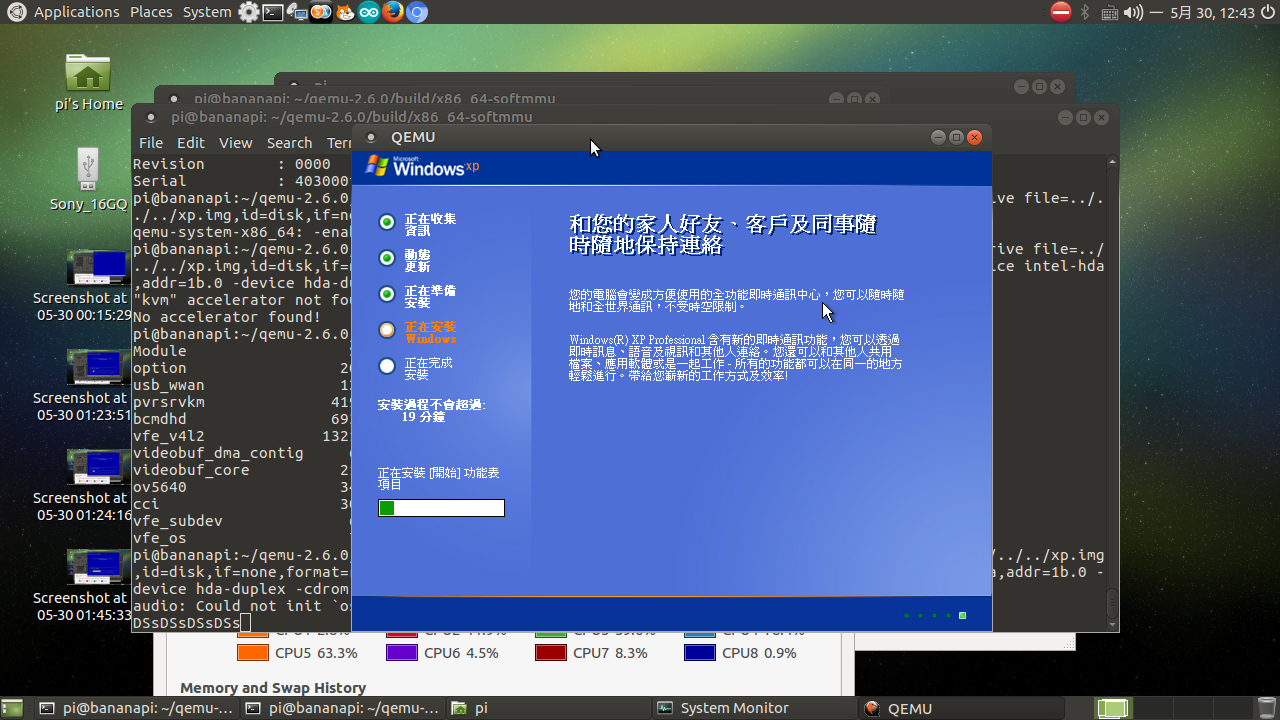Viewport: 1280px width, 720px height.
Task: Open pi's Home desktop folder icon
Action: coord(88,81)
